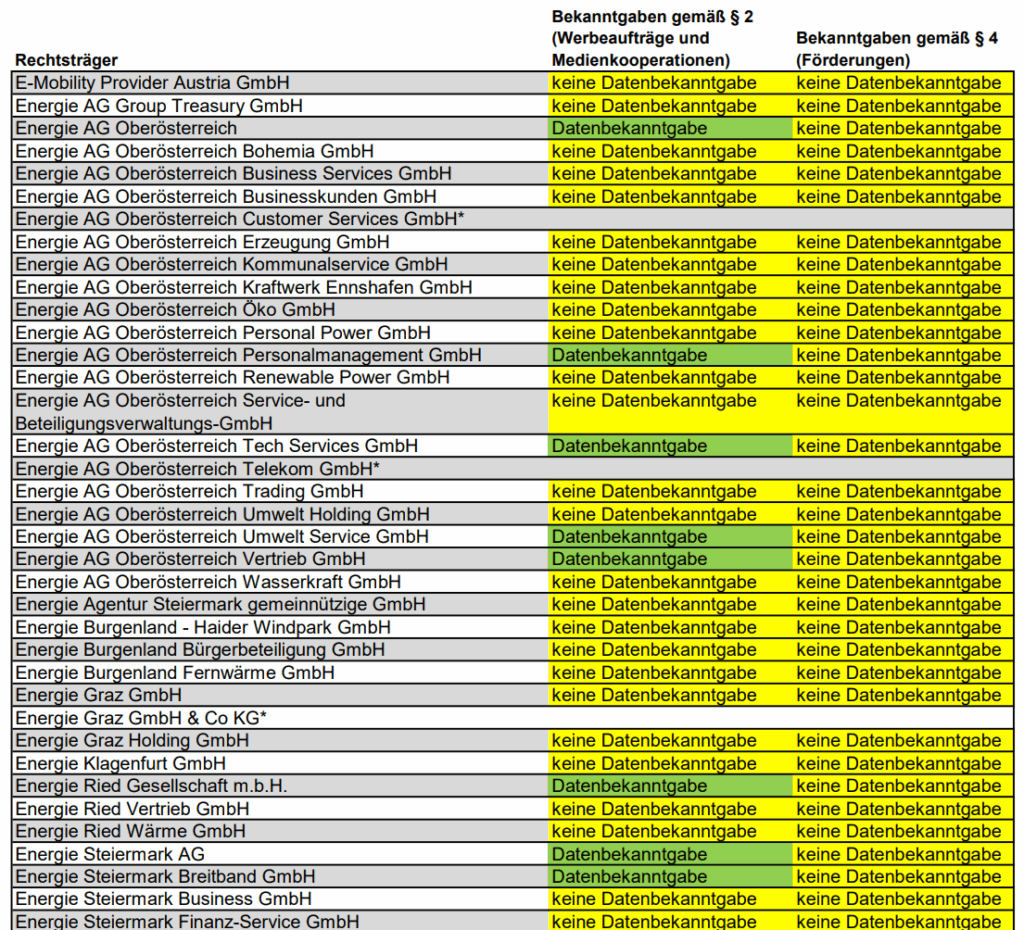Screen dimensions: 1024x930
Task: Select green Datenbekanntgabe cell for Steiermark Breitband GmbH
Action: [670, 876]
